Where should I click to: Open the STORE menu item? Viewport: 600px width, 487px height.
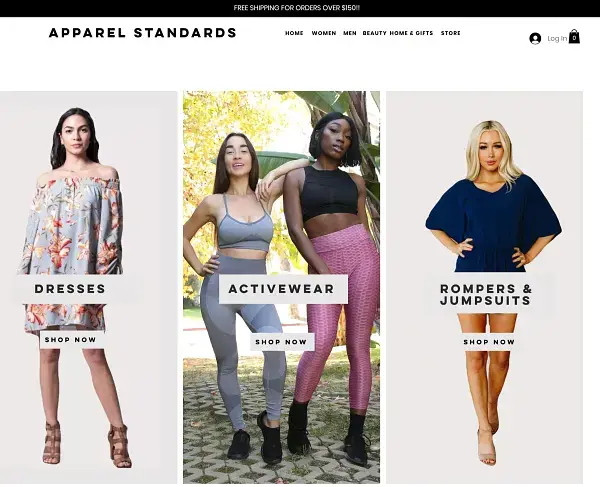(x=451, y=33)
